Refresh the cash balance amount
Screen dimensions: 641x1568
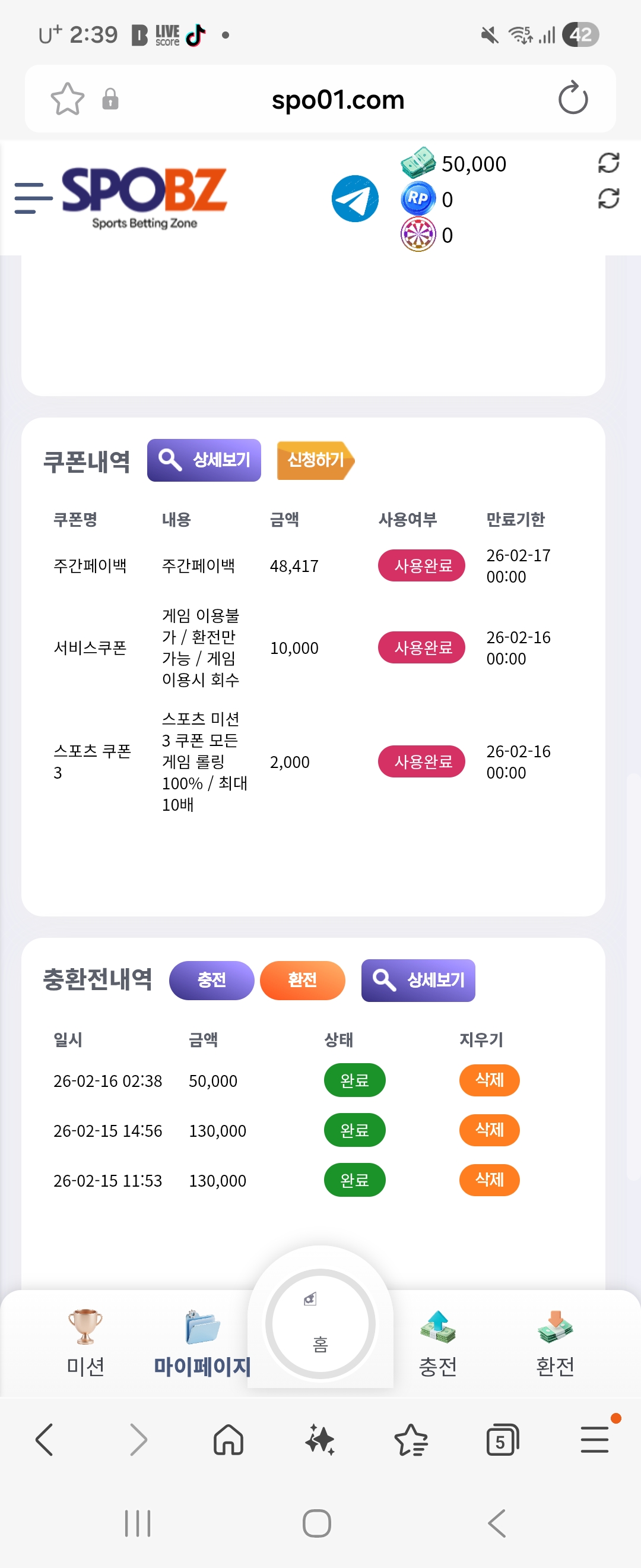tap(608, 163)
